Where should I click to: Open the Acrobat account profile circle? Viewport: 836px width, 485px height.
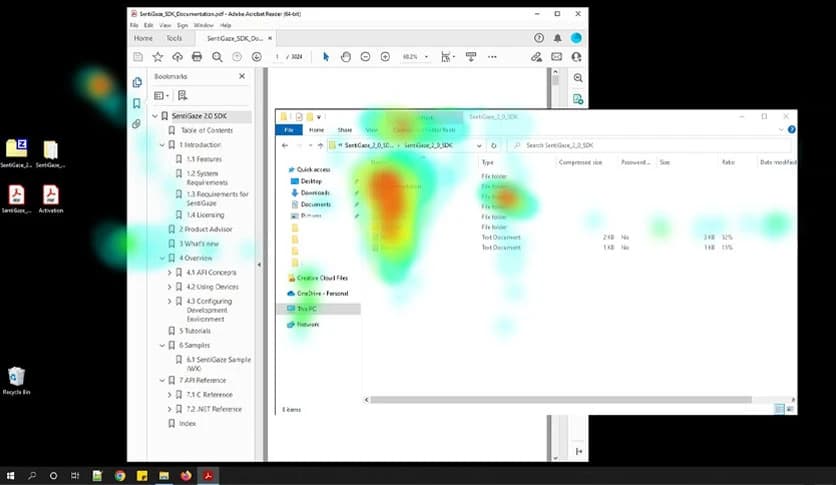coord(576,38)
